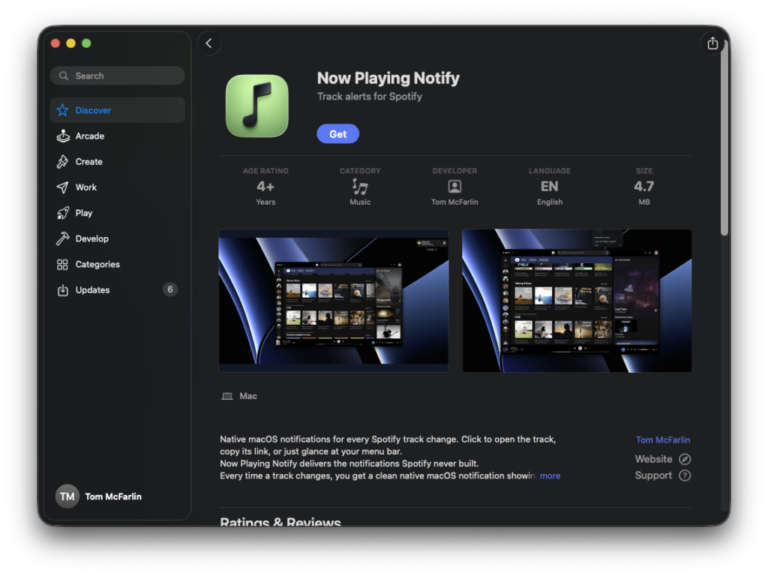This screenshot has width=768, height=576.
Task: Click the Now Playing Notify title
Action: [x=388, y=78]
